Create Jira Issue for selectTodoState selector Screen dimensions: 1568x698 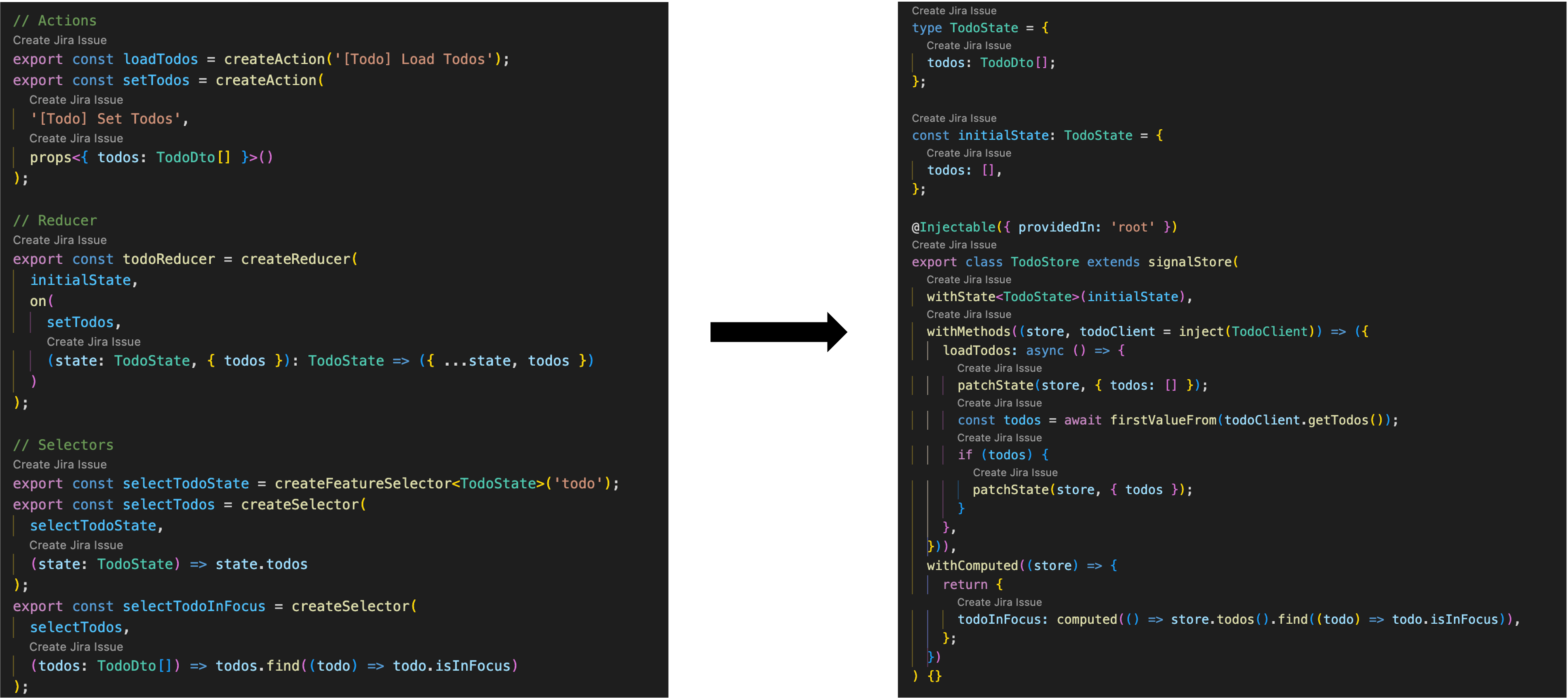pyautogui.click(x=59, y=464)
